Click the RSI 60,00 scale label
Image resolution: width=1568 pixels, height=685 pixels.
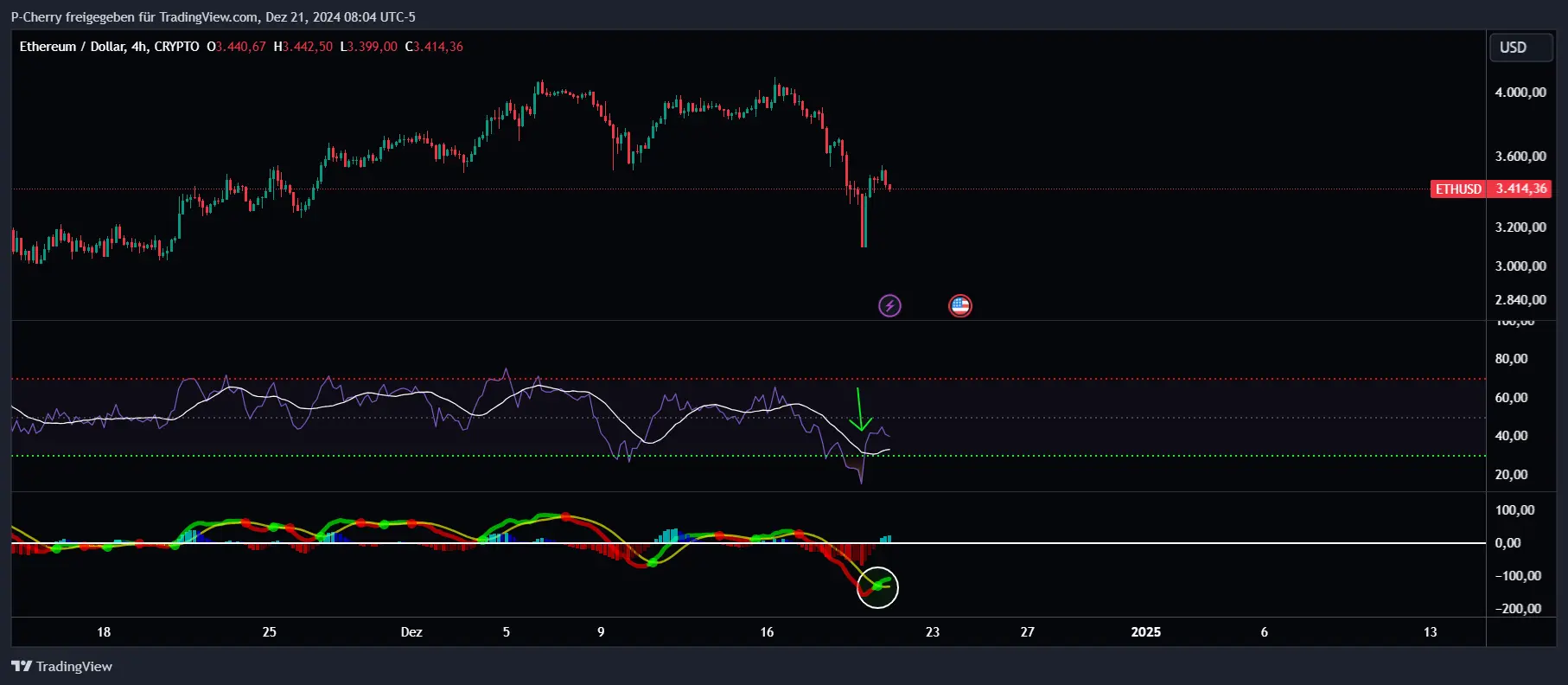[x=1511, y=398]
